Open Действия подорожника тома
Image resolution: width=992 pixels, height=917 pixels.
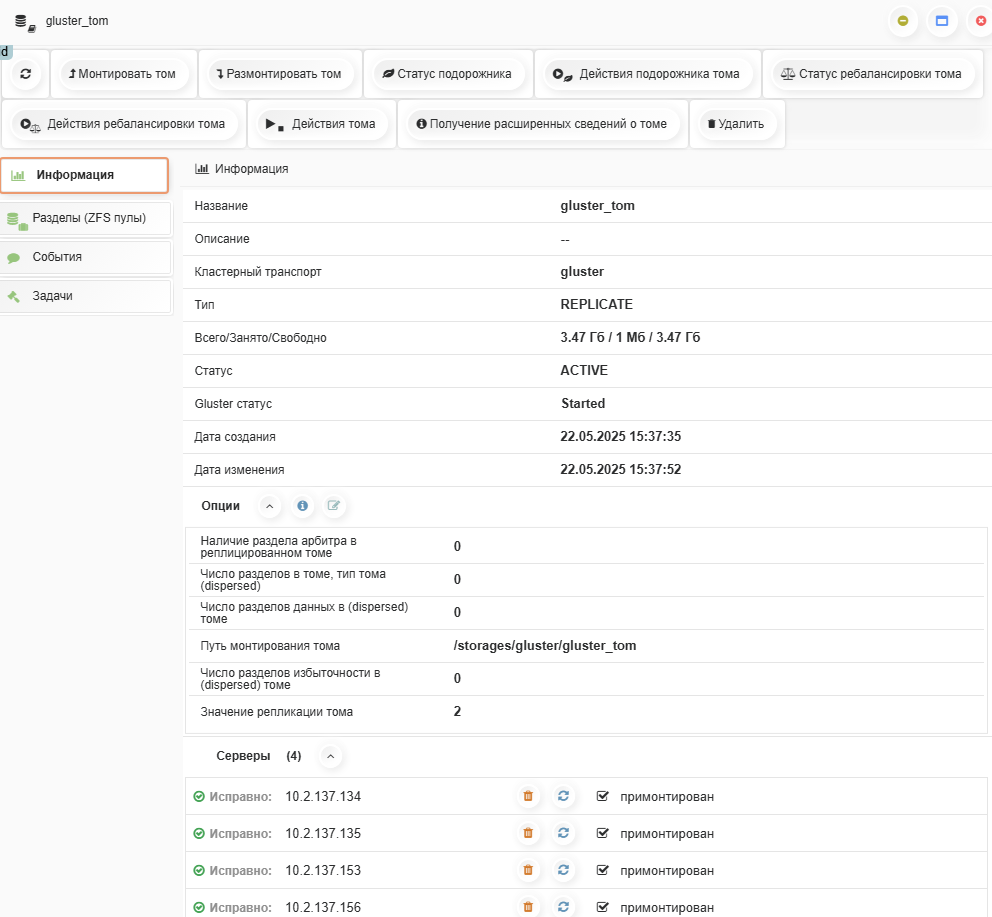coord(647,74)
